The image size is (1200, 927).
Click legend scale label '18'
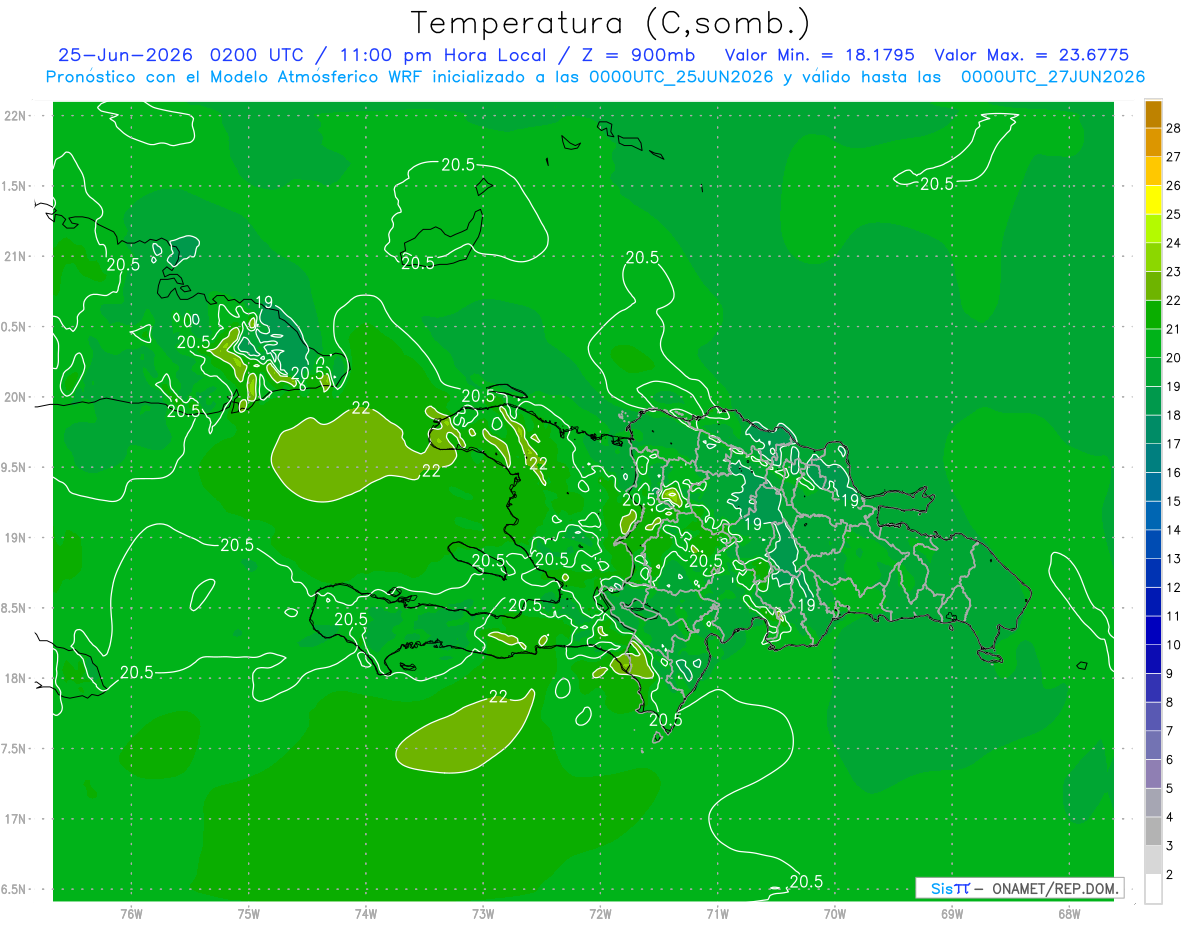click(1174, 415)
